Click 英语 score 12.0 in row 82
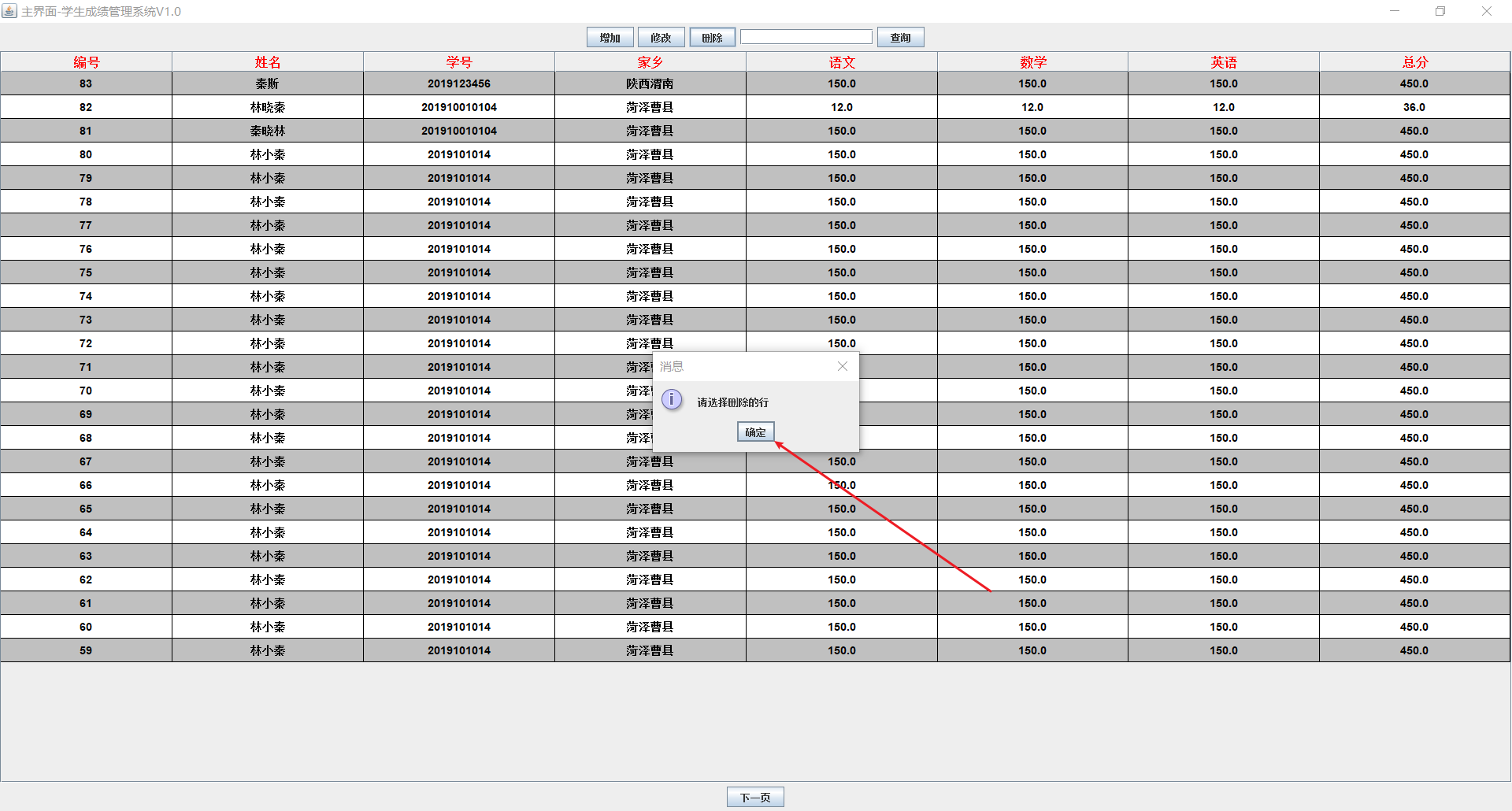 [1224, 107]
